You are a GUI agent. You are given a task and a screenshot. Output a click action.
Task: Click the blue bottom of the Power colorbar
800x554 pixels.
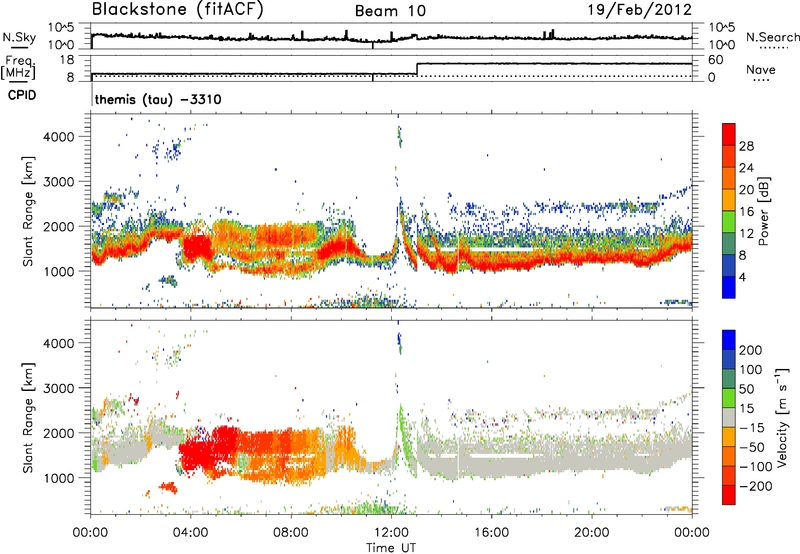point(729,287)
